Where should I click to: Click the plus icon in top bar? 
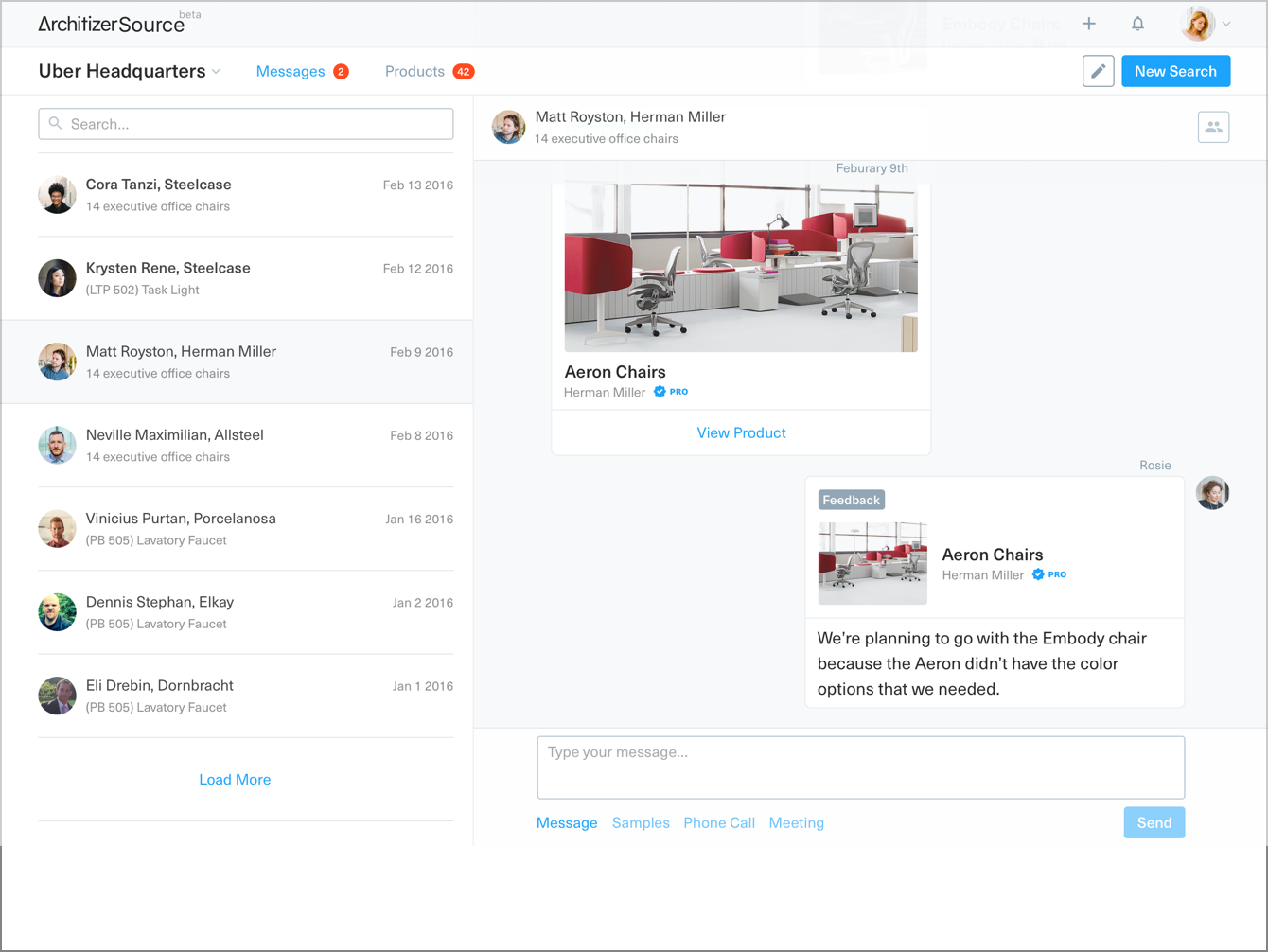click(1089, 24)
